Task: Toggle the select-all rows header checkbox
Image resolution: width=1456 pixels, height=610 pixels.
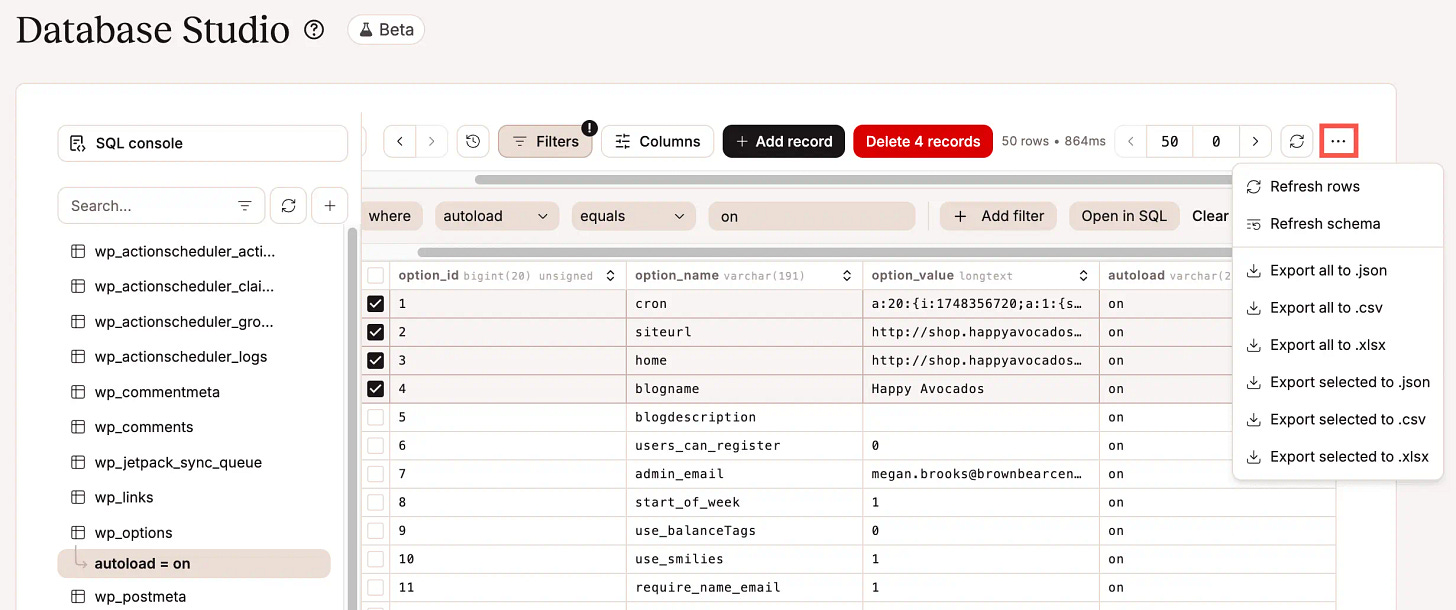Action: click(375, 275)
